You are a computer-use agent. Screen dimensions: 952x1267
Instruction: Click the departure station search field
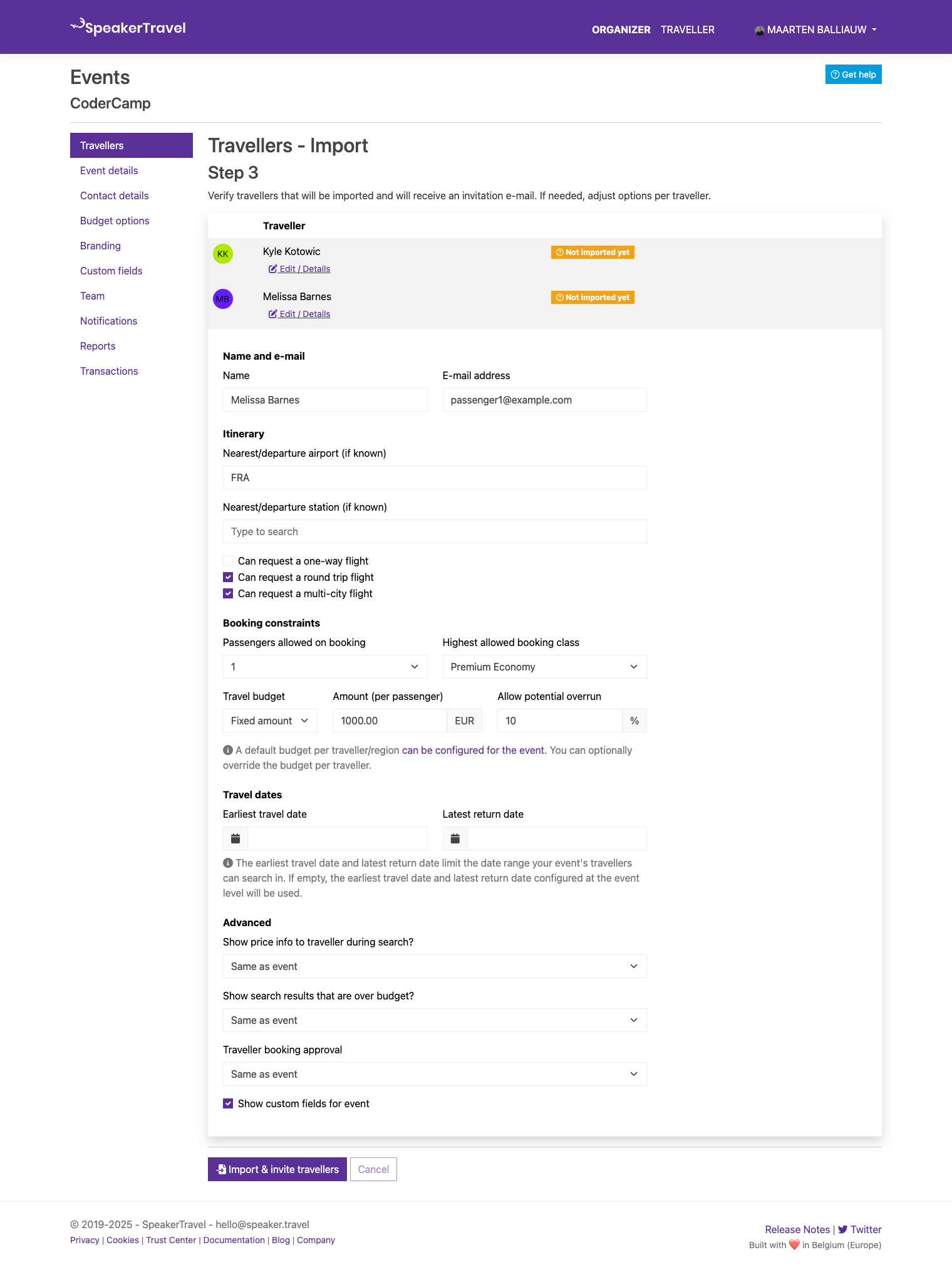[x=434, y=531]
